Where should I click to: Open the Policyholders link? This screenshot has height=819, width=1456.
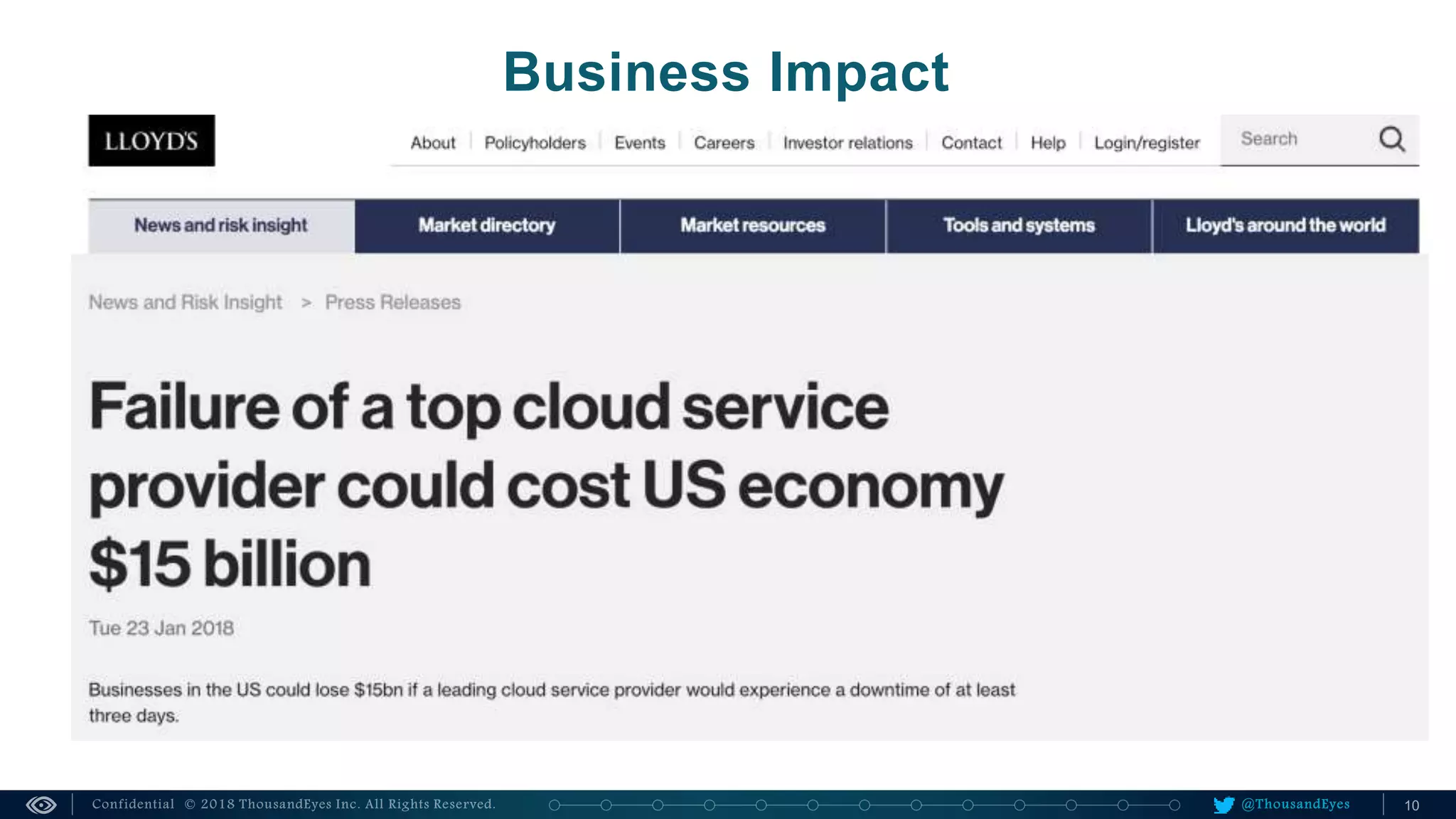point(535,143)
